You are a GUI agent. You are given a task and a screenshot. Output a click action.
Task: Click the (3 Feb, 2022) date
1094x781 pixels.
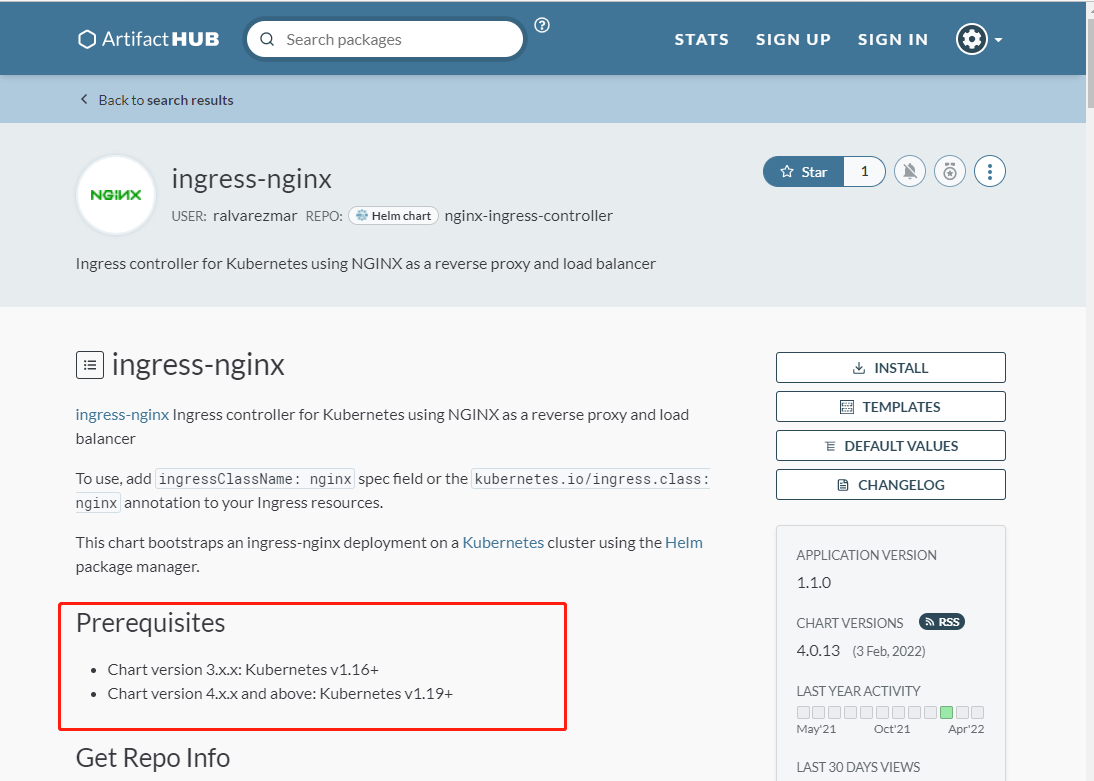889,651
